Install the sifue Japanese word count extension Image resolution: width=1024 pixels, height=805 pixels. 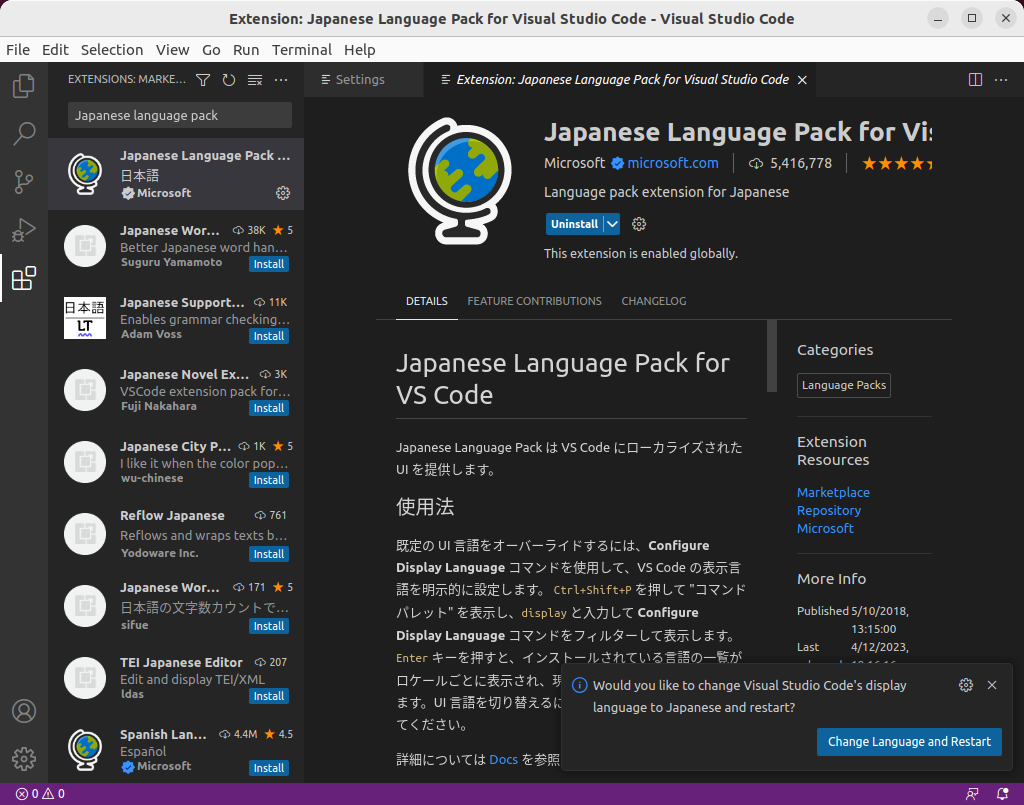[268, 625]
